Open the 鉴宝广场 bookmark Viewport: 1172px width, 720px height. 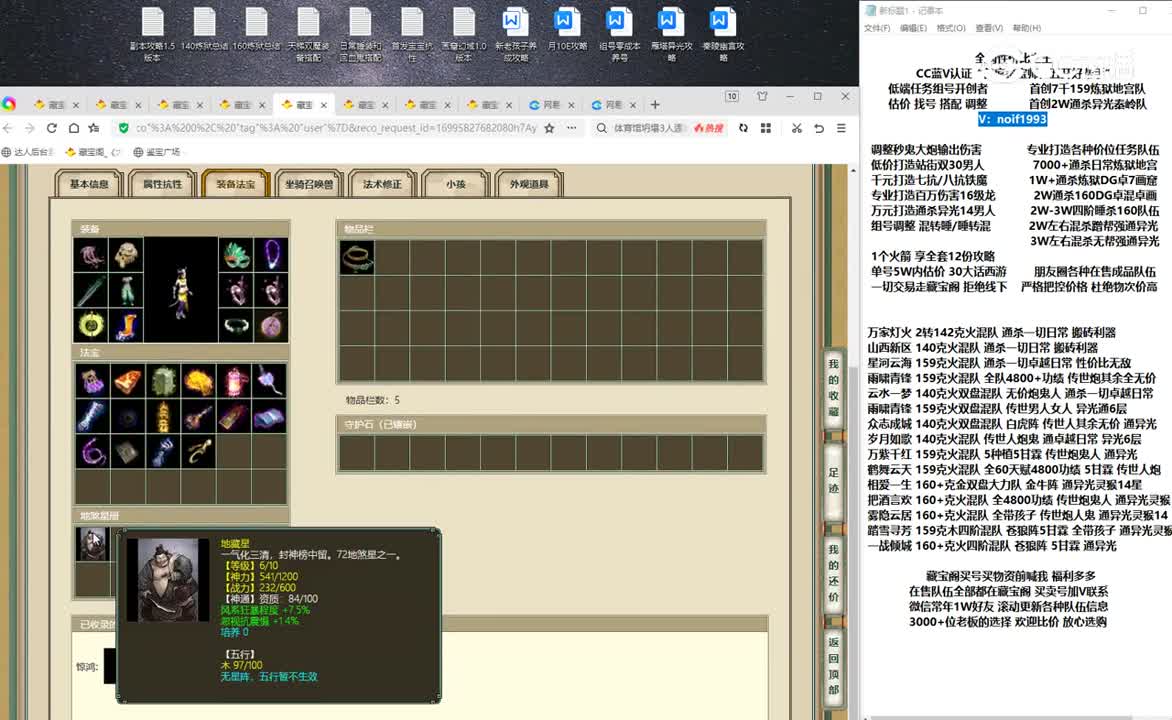[157, 152]
